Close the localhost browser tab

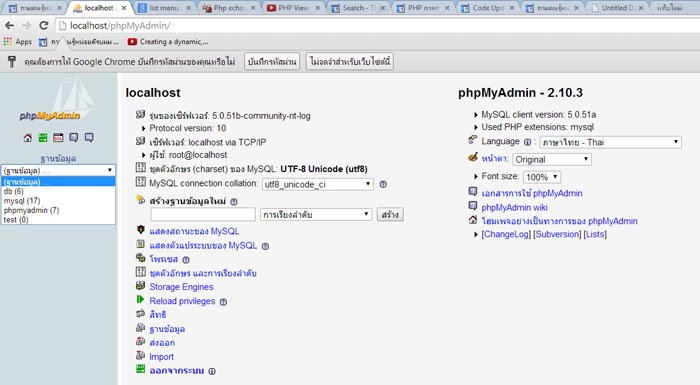(x=124, y=8)
